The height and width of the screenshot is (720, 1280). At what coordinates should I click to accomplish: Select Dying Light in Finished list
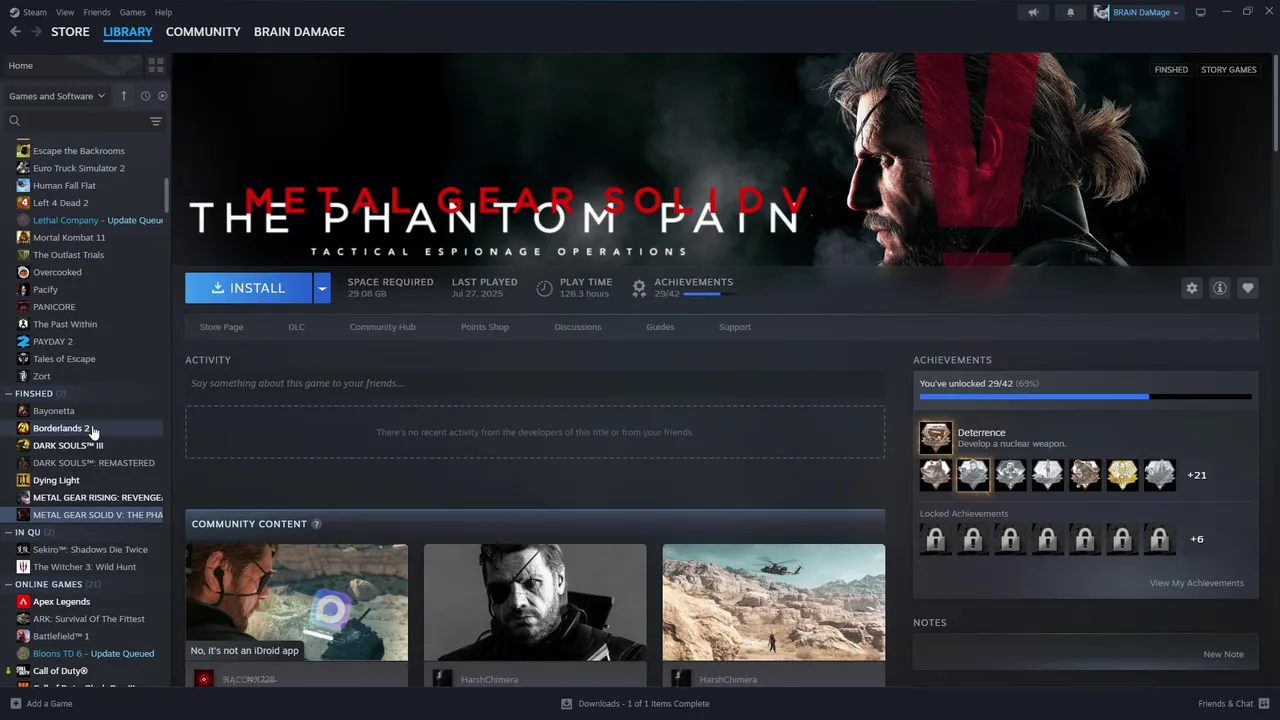click(56, 480)
